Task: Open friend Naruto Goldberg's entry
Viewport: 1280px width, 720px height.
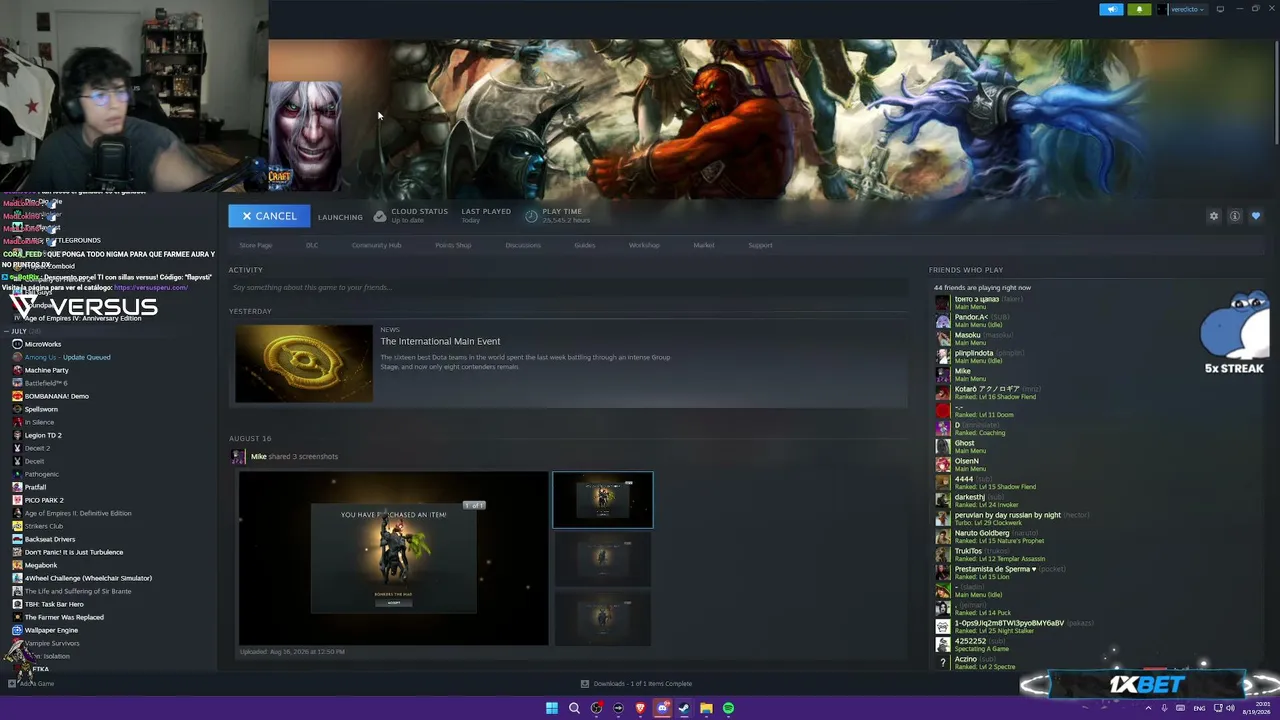Action: pyautogui.click(x=982, y=533)
